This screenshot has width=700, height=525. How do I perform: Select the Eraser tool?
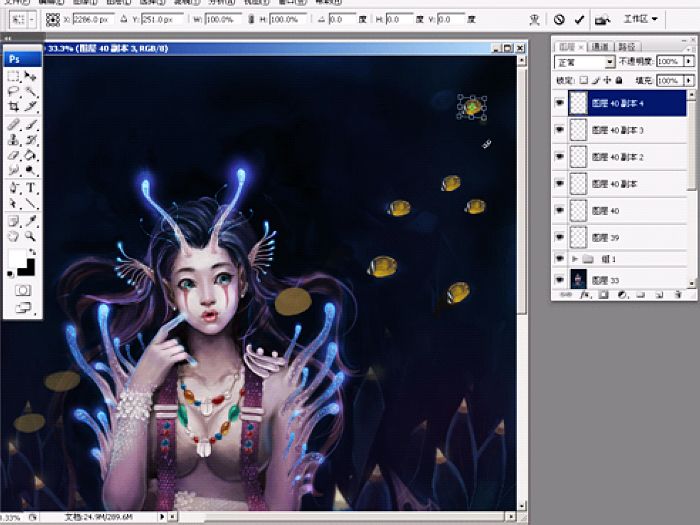coord(13,155)
